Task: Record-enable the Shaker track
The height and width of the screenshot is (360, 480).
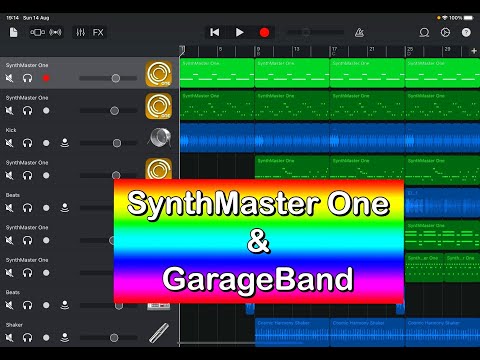Action: pyautogui.click(x=46, y=338)
